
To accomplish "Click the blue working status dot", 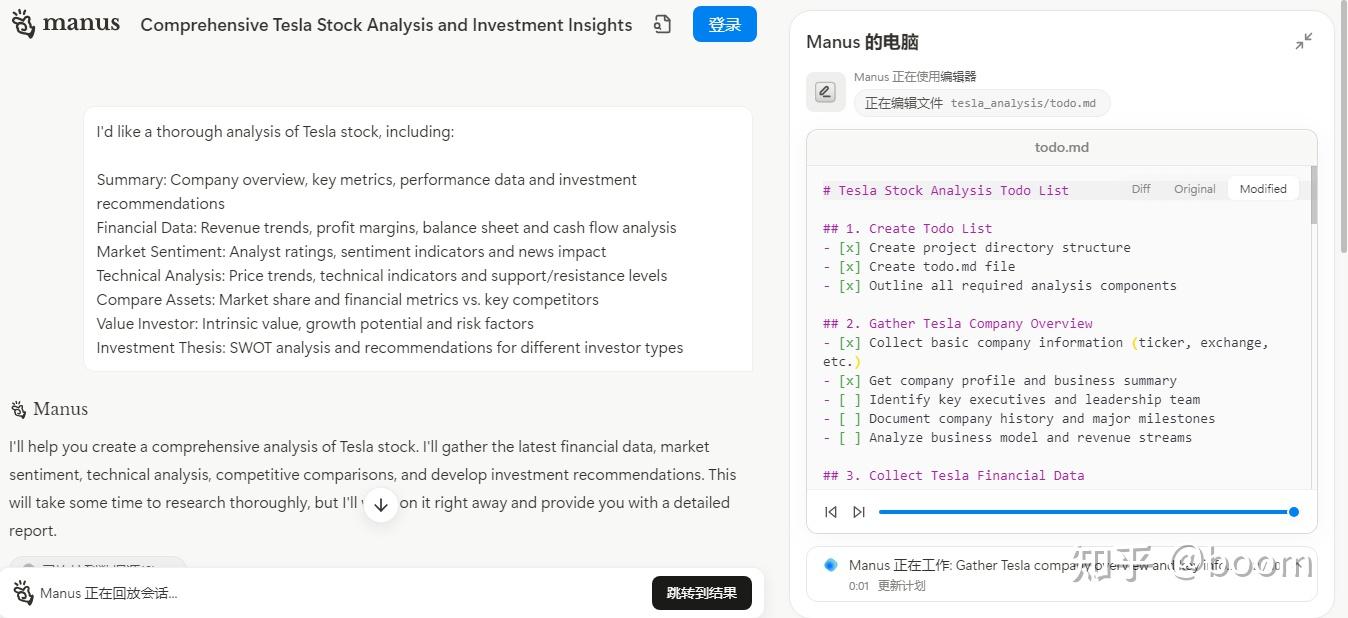I will tap(830, 565).
